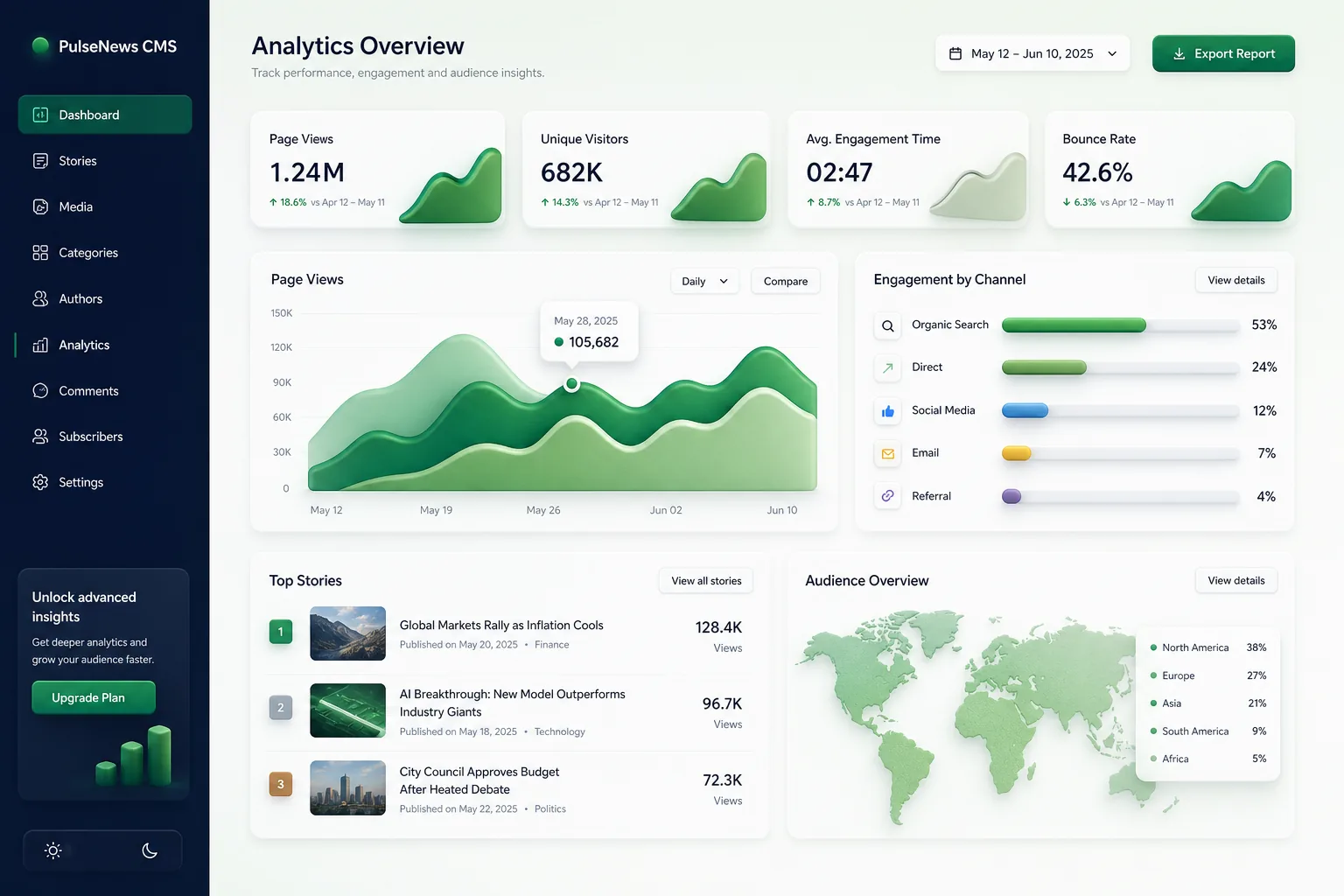
Task: Click the Subscribers people icon
Action: [40, 436]
